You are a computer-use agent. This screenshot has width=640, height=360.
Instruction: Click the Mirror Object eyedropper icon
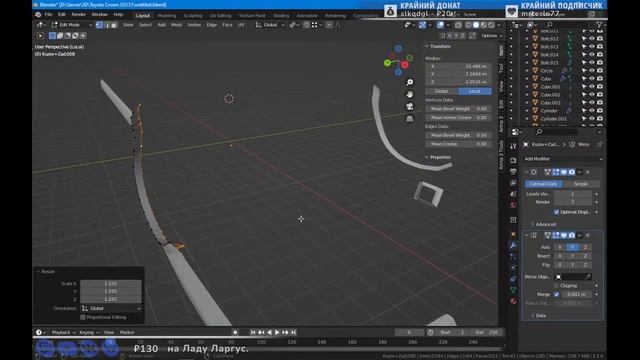tap(588, 277)
